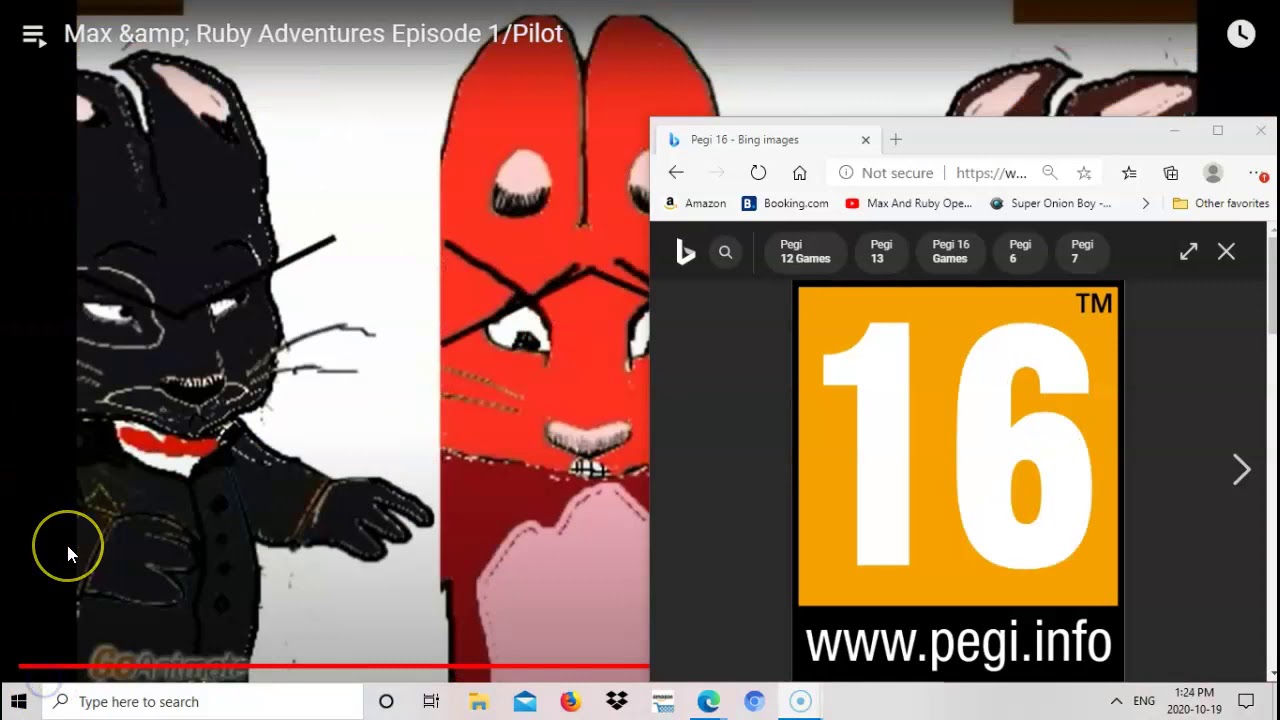
Task: Click the Bing logo in viewer
Action: pyautogui.click(x=685, y=253)
